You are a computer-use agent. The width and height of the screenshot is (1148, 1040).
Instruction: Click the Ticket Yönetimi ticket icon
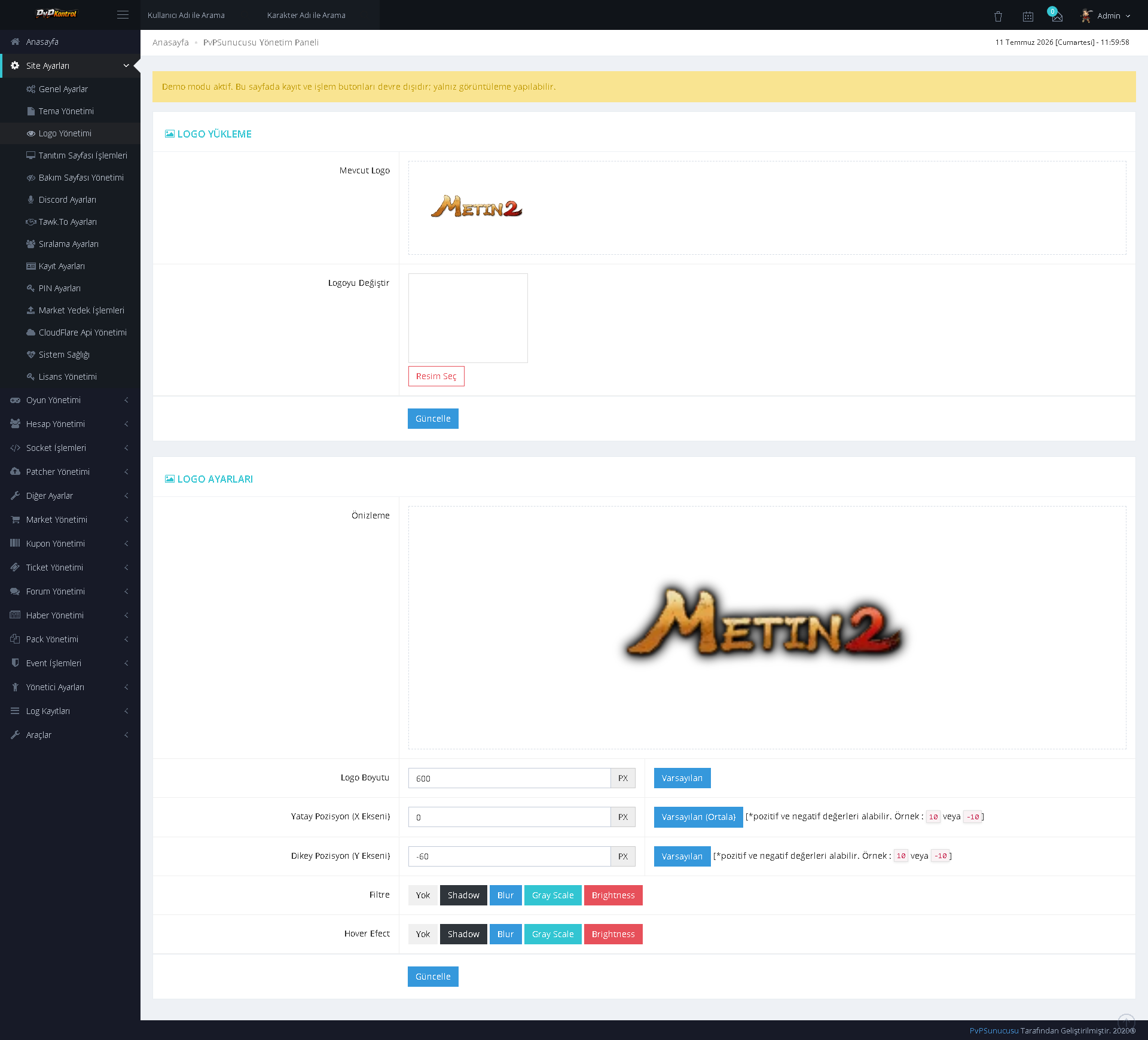point(15,568)
